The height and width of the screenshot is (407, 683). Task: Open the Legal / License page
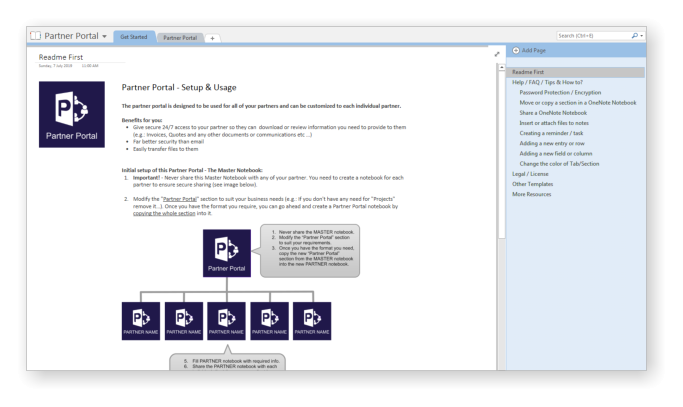(x=530, y=174)
